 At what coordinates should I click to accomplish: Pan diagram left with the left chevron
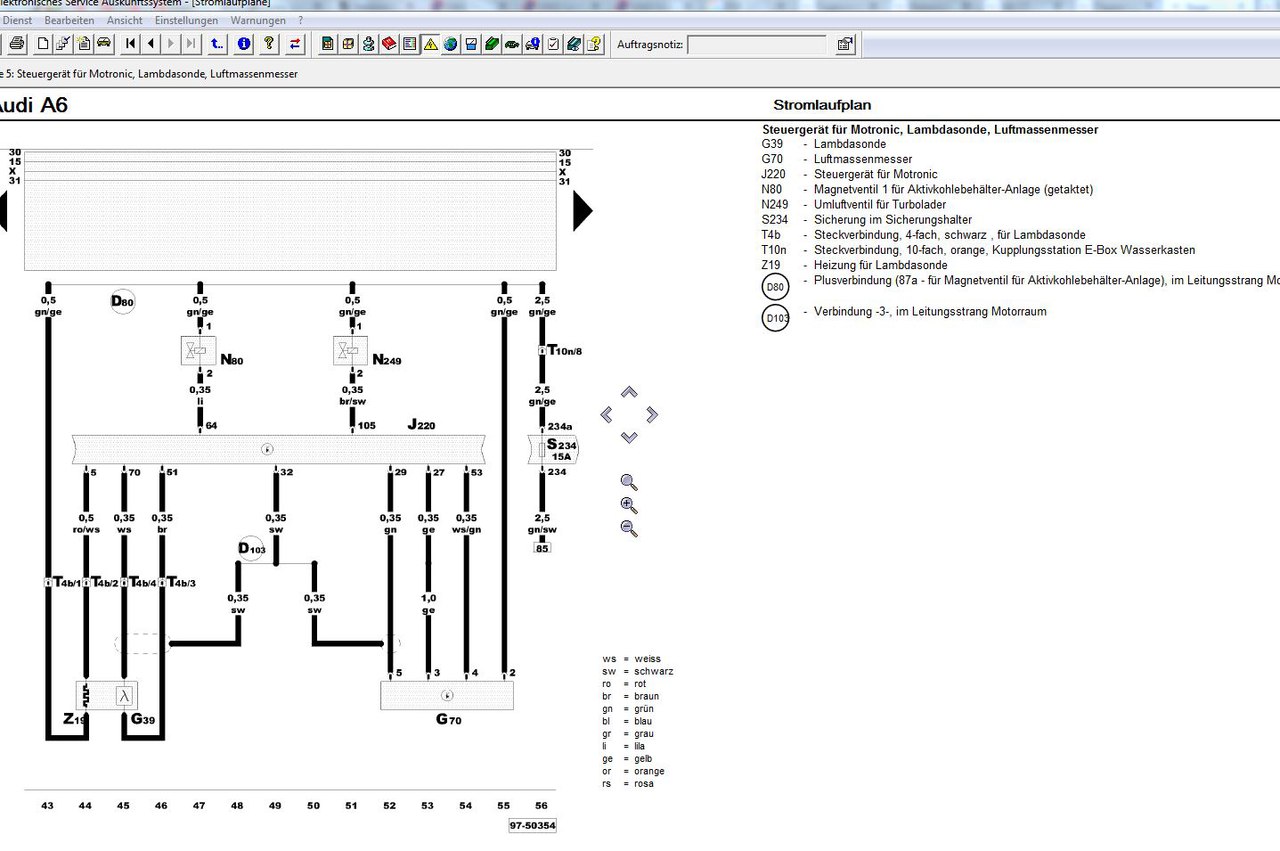coord(606,414)
